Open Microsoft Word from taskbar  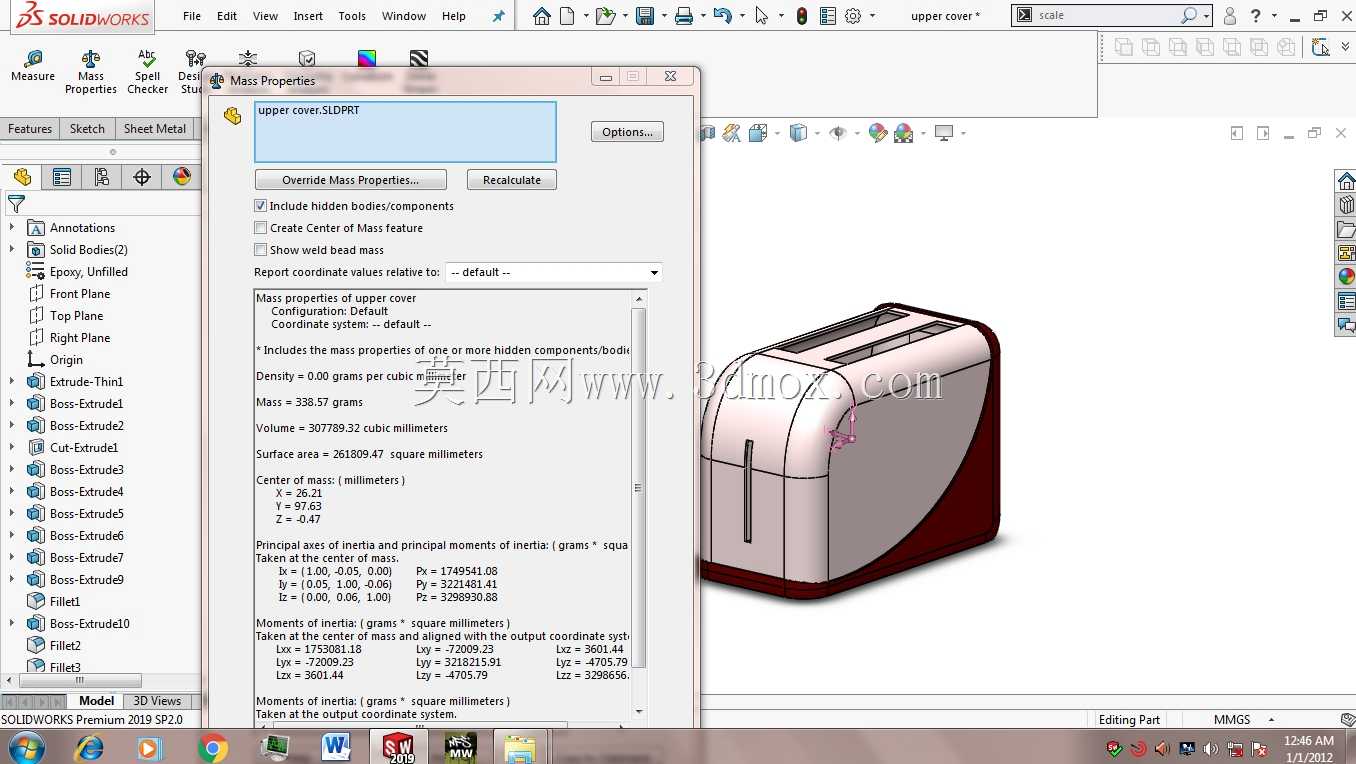(336, 747)
